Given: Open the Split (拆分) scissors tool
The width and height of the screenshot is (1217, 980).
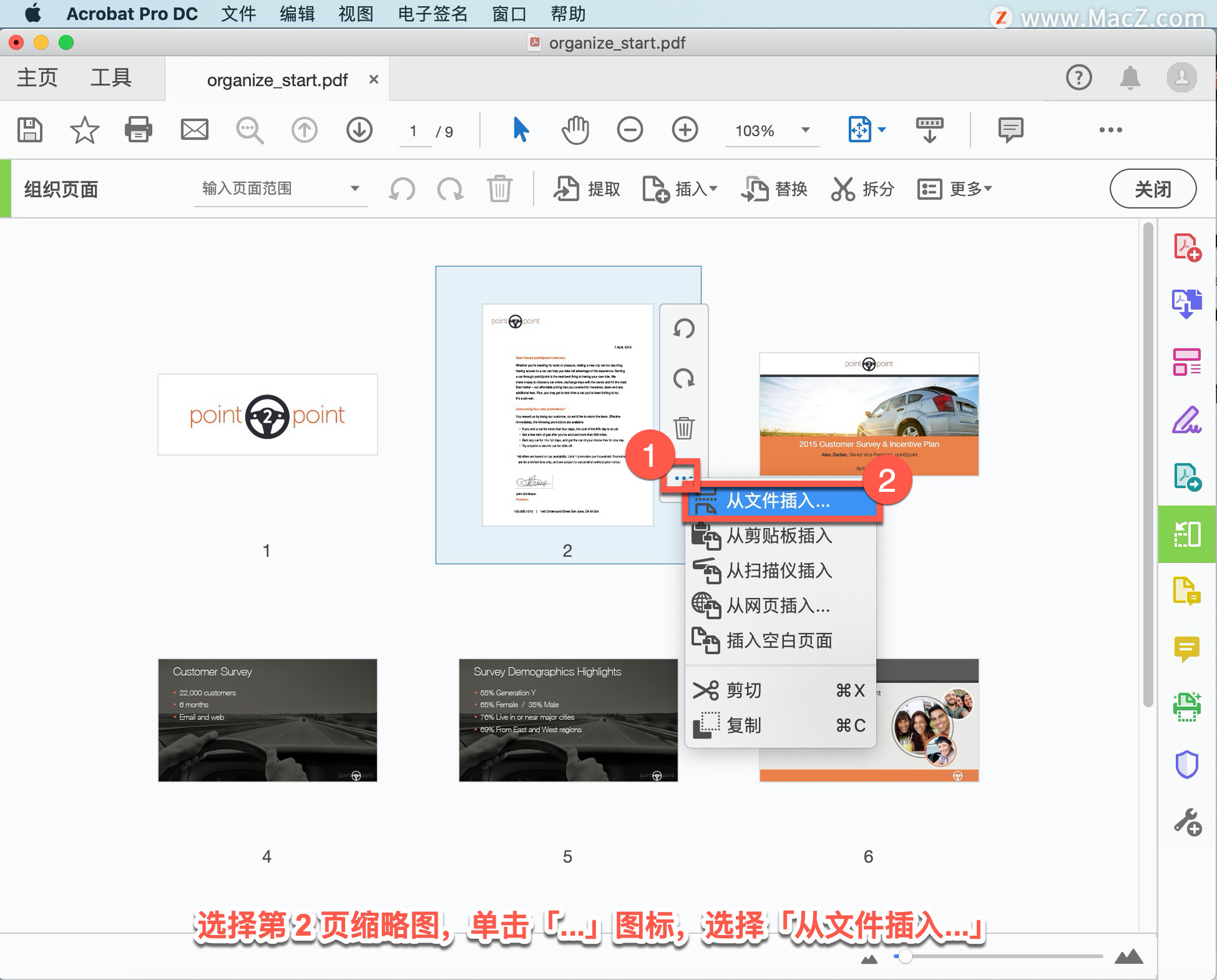Looking at the screenshot, I should [862, 188].
